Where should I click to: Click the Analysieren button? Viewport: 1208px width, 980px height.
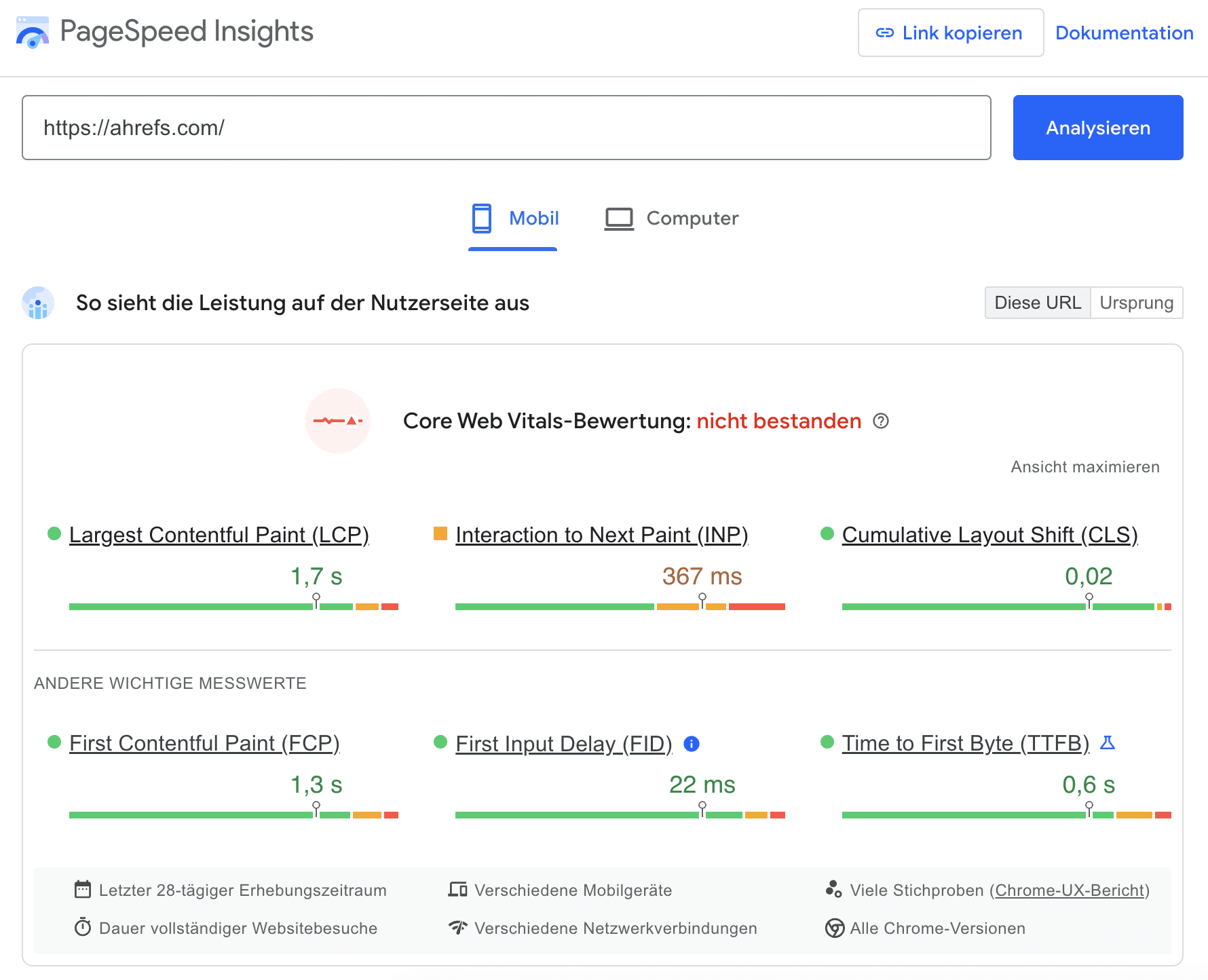1098,128
